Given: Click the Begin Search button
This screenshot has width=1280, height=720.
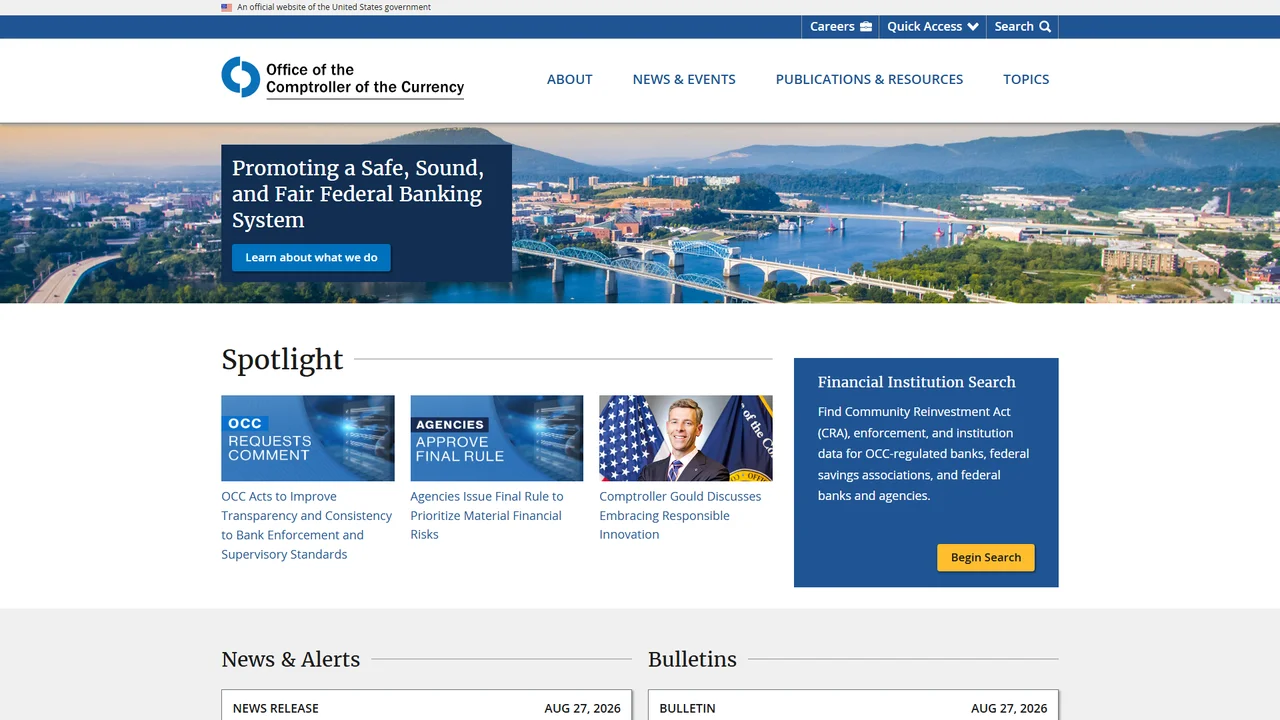Looking at the screenshot, I should (986, 557).
